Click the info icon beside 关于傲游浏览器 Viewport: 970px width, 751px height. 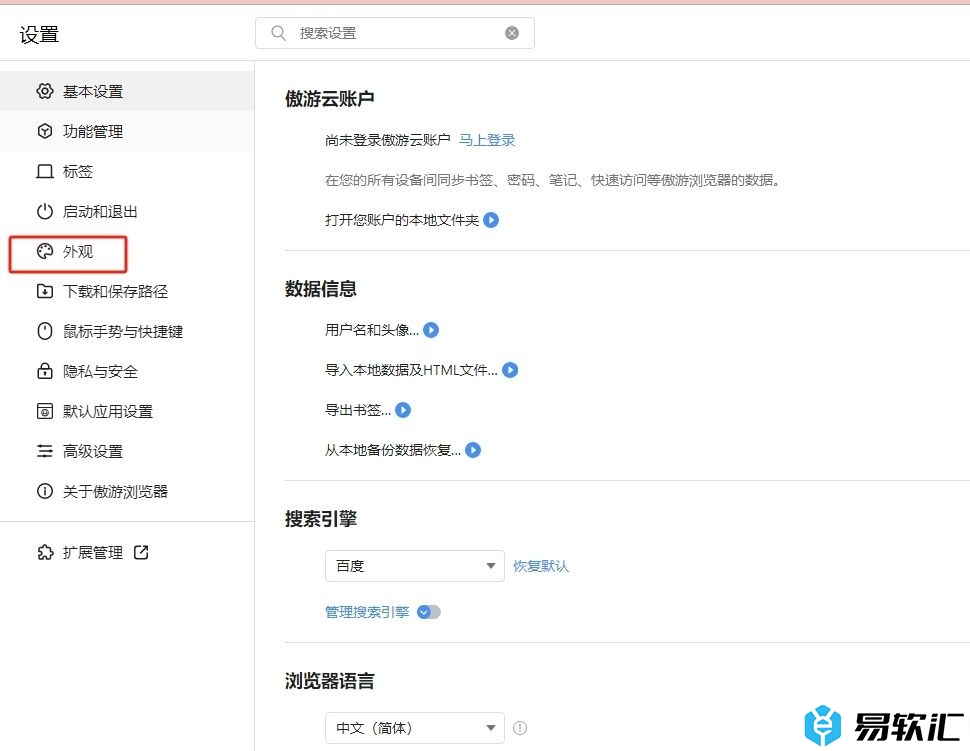pos(45,491)
